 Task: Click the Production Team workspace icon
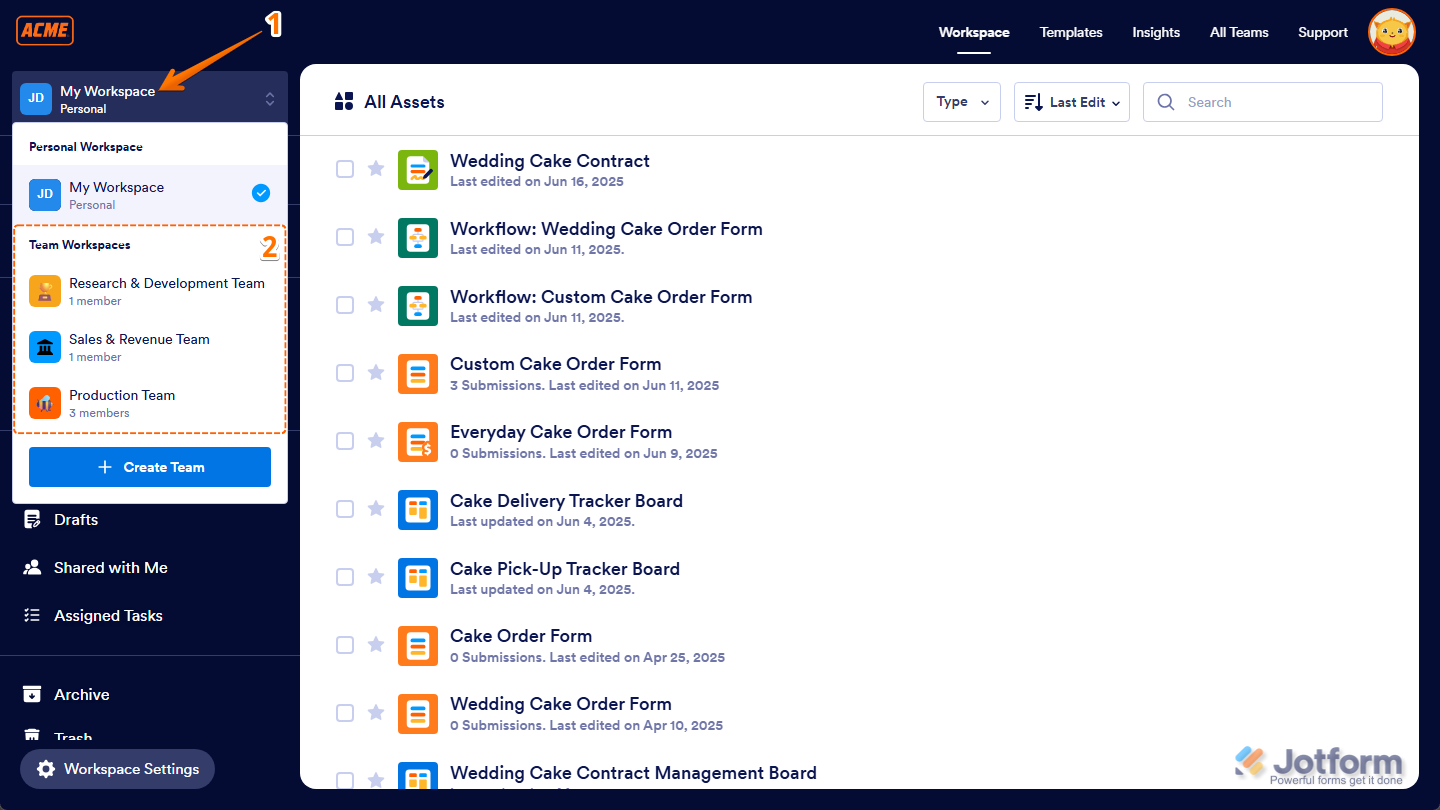tap(45, 402)
